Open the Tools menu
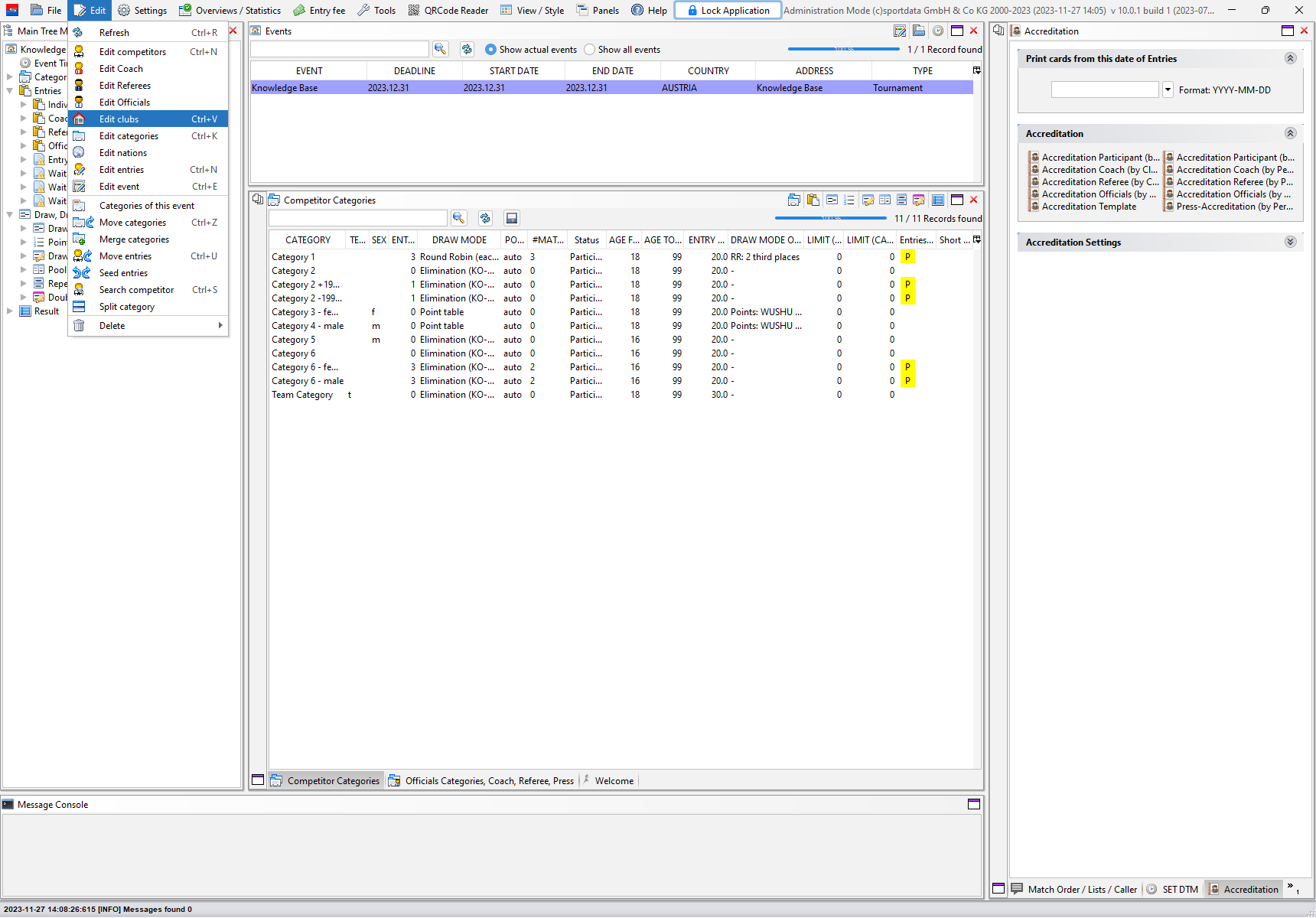 [376, 11]
